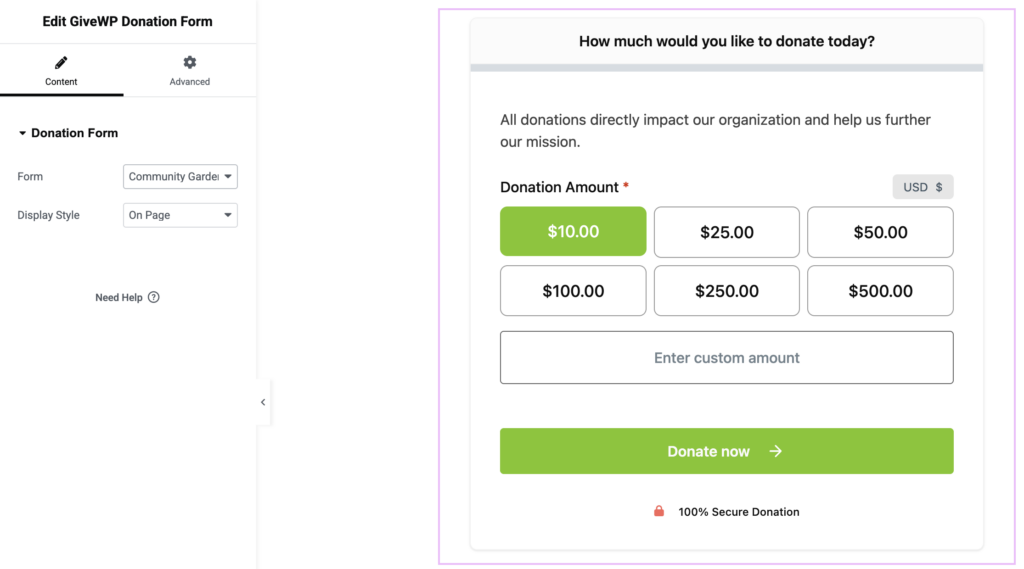The image size is (1024, 569).
Task: Click the pencil Content icon
Action: 61,63
